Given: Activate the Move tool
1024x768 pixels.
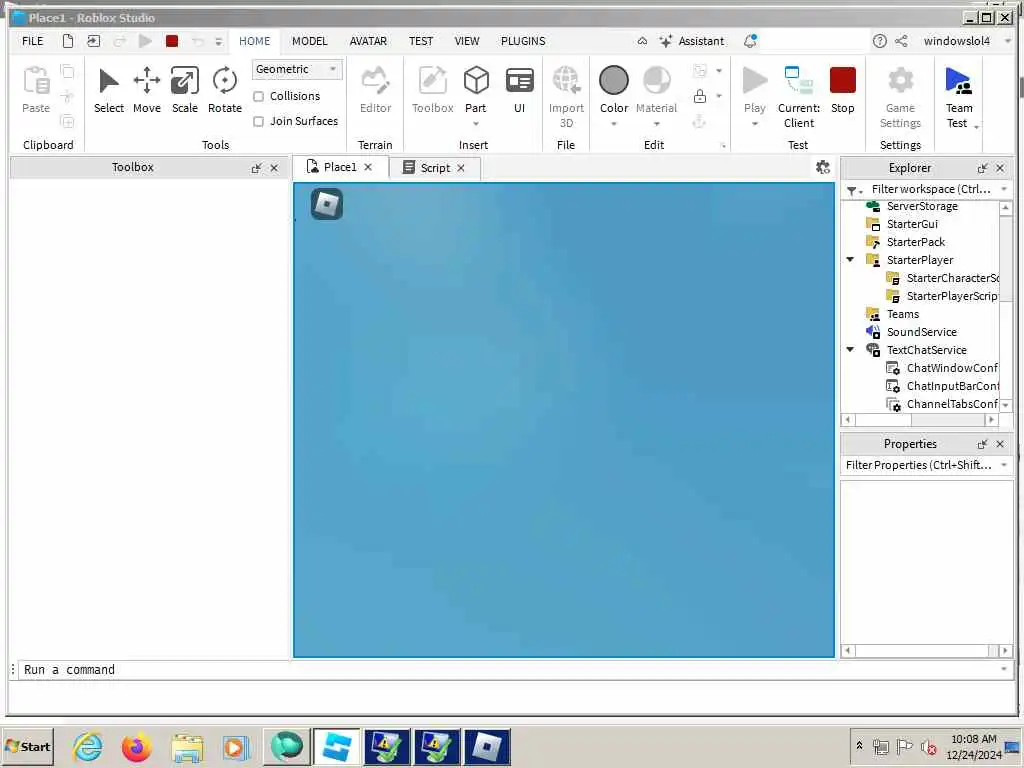Looking at the screenshot, I should point(146,91).
